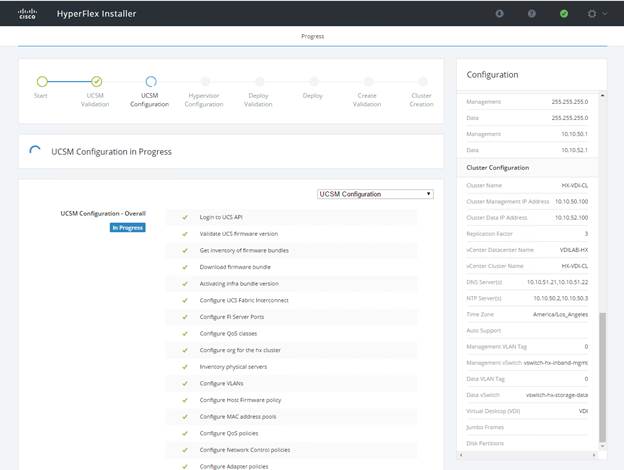This screenshot has height=470, width=624.
Task: Click checkmark for Configure FI Server Ports
Action: click(x=185, y=317)
